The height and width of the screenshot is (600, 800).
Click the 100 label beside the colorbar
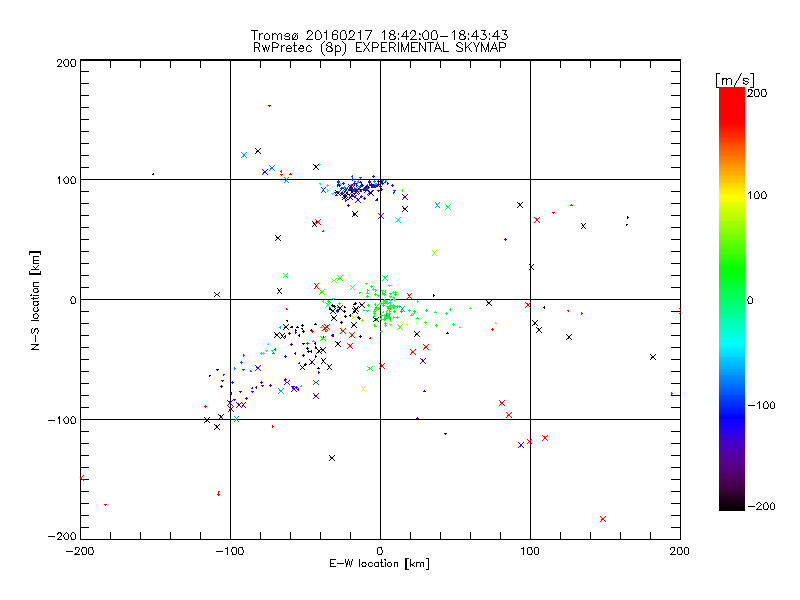(x=757, y=195)
